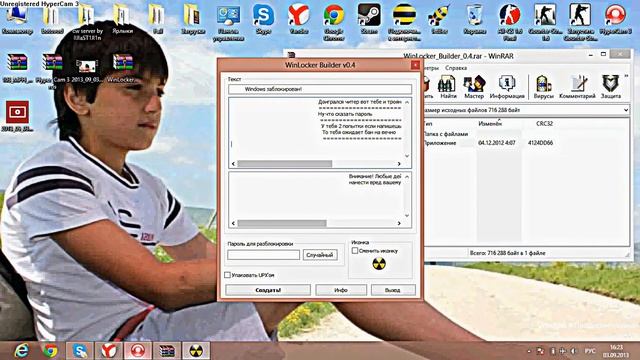The height and width of the screenshot is (360, 640).
Task: Open the Защита tool in WinRAR
Action: click(611, 87)
